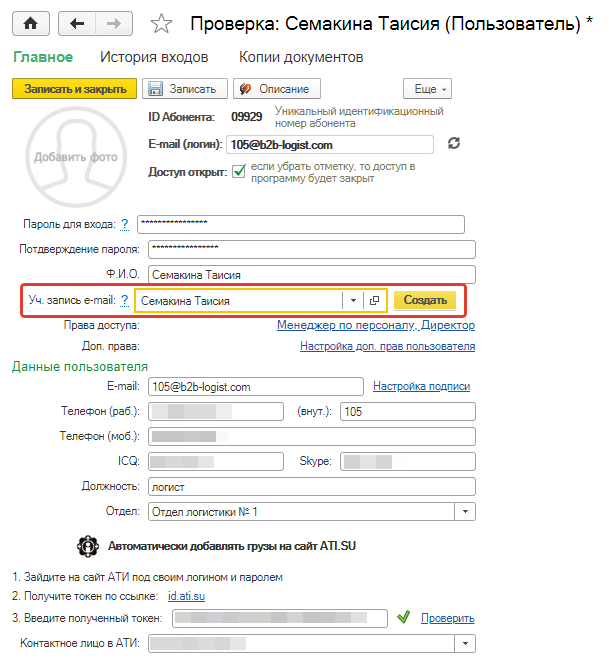Viewport: 609px width, 671px height.
Task: Navigate forward with the right arrow
Action: pyautogui.click(x=114, y=23)
